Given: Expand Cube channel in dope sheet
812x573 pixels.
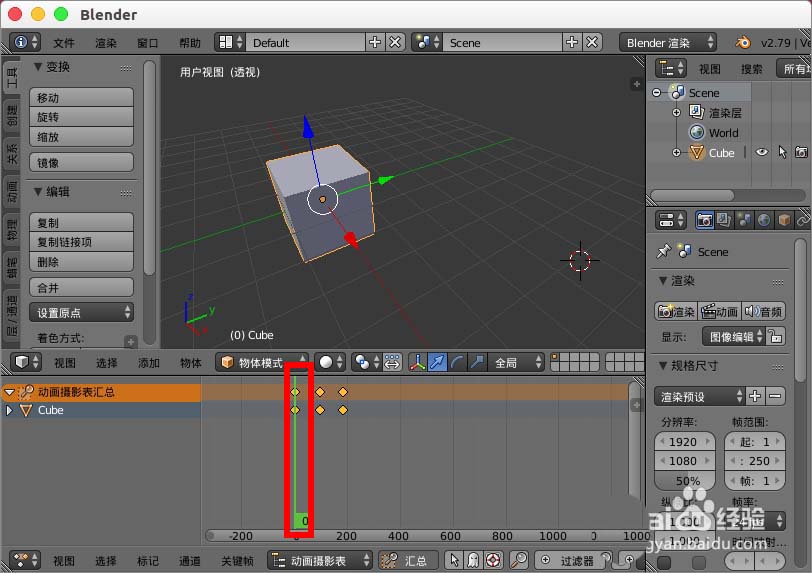Looking at the screenshot, I should click(9, 410).
